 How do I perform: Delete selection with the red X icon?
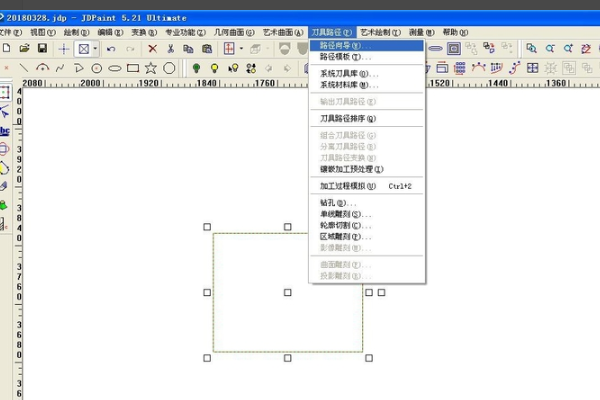152,49
